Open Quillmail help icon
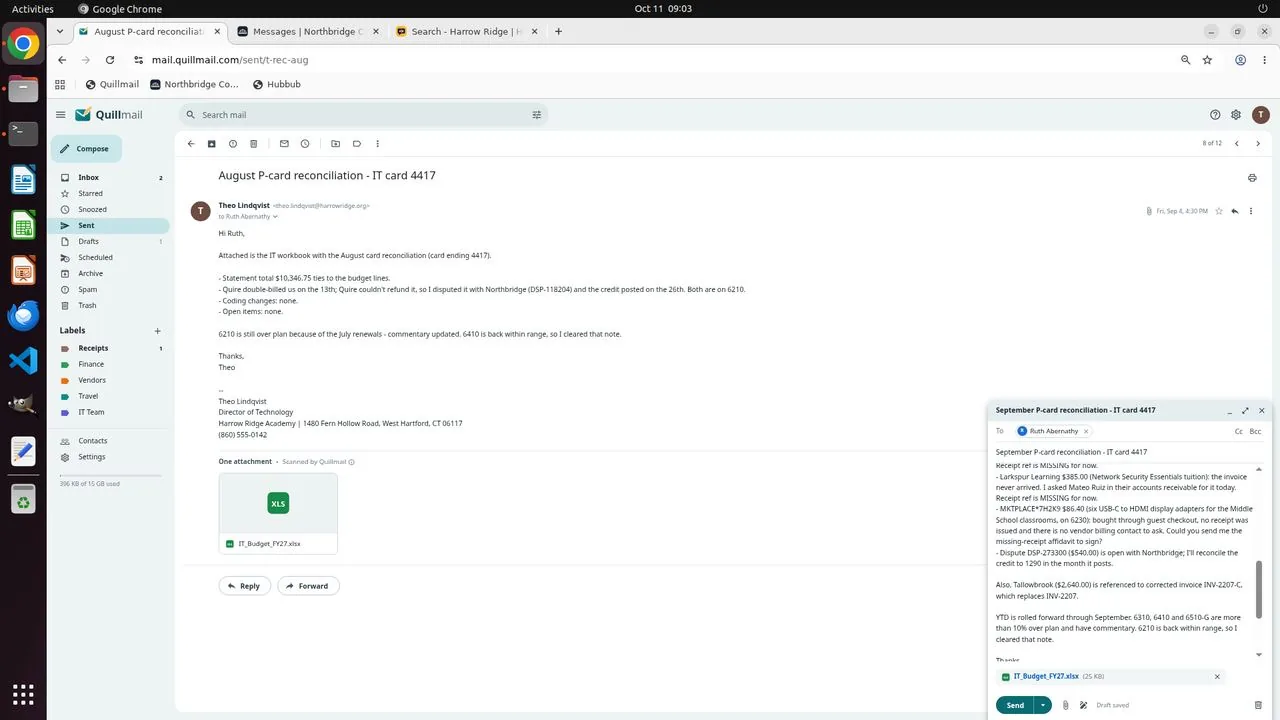This screenshot has width=1280, height=720. (1215, 115)
